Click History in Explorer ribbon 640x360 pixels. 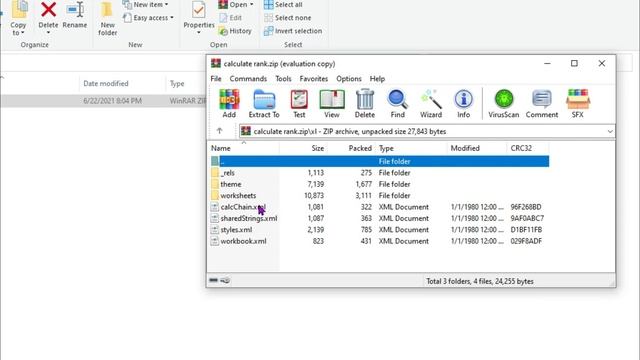point(235,31)
